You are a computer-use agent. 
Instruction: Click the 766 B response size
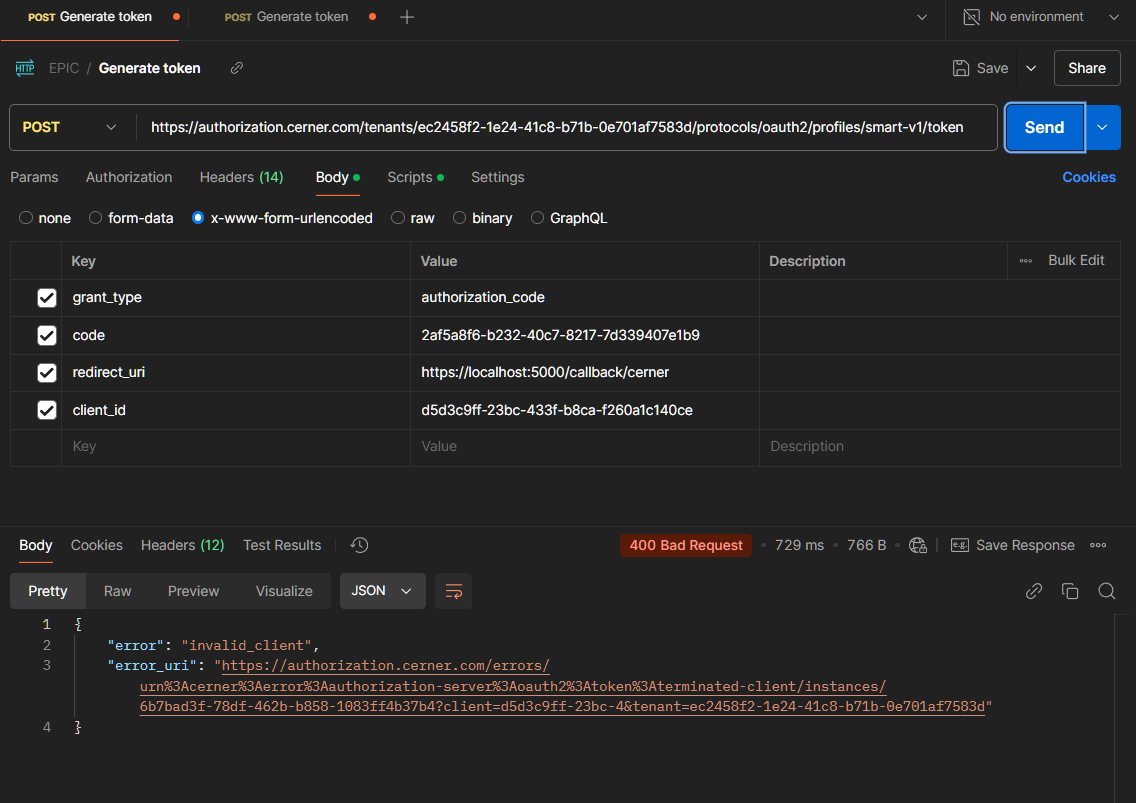point(866,545)
